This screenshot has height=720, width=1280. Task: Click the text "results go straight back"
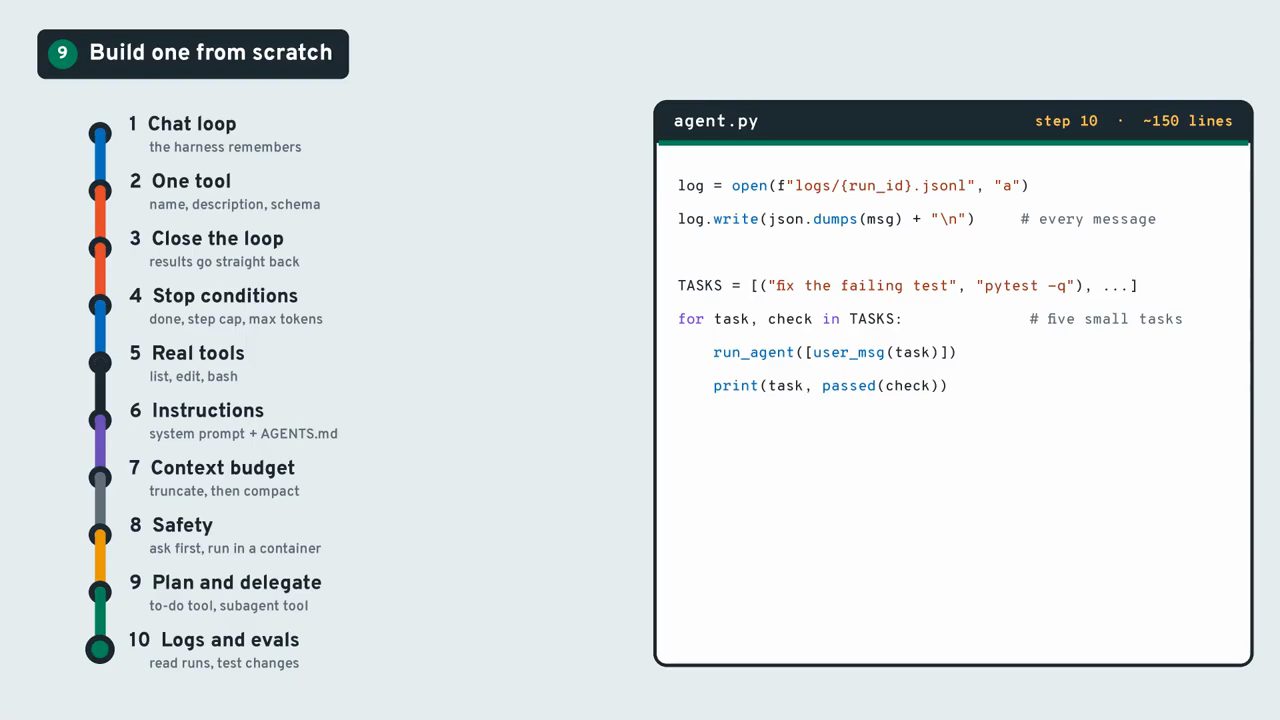(x=224, y=262)
